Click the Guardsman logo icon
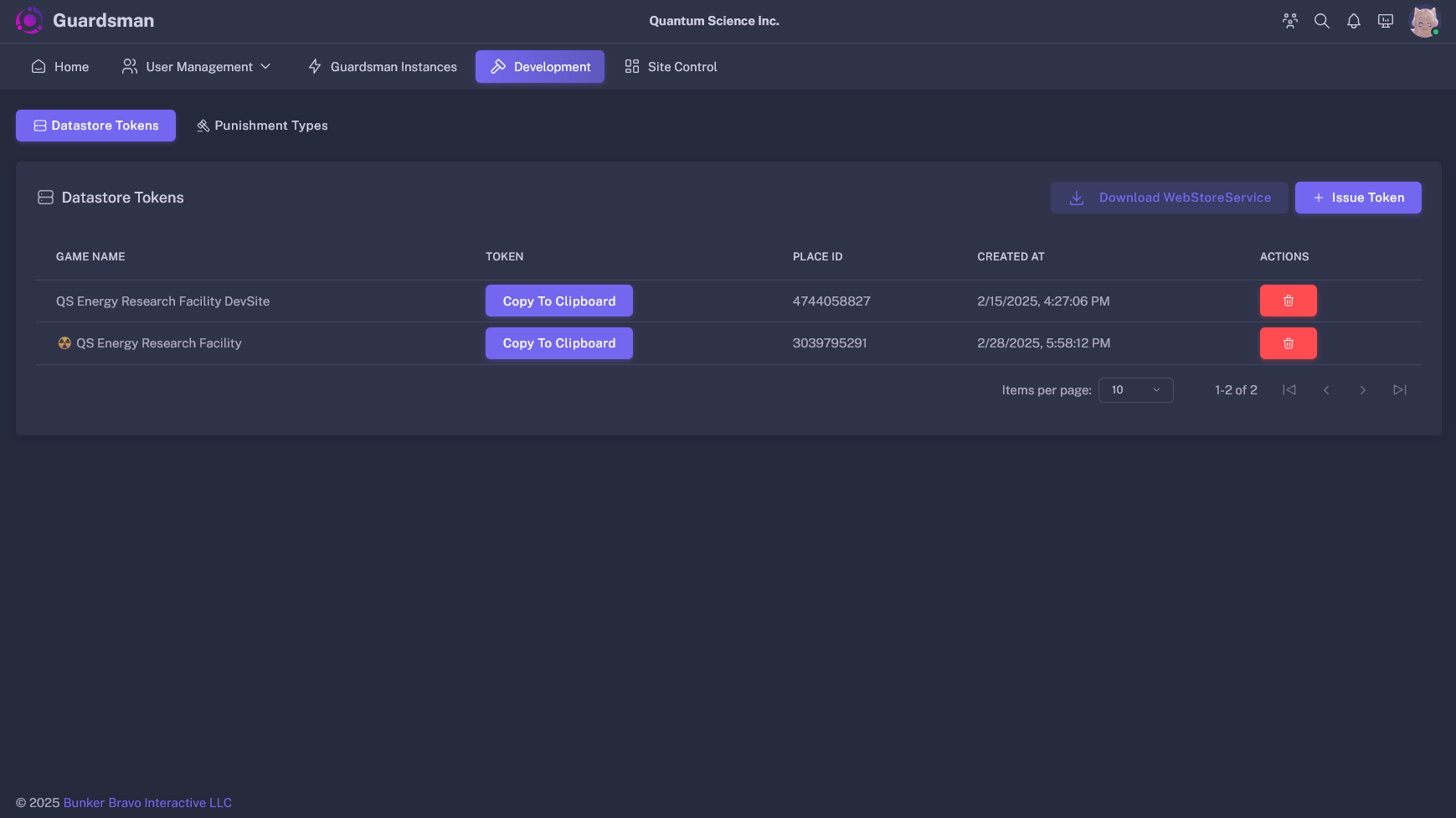 [29, 21]
